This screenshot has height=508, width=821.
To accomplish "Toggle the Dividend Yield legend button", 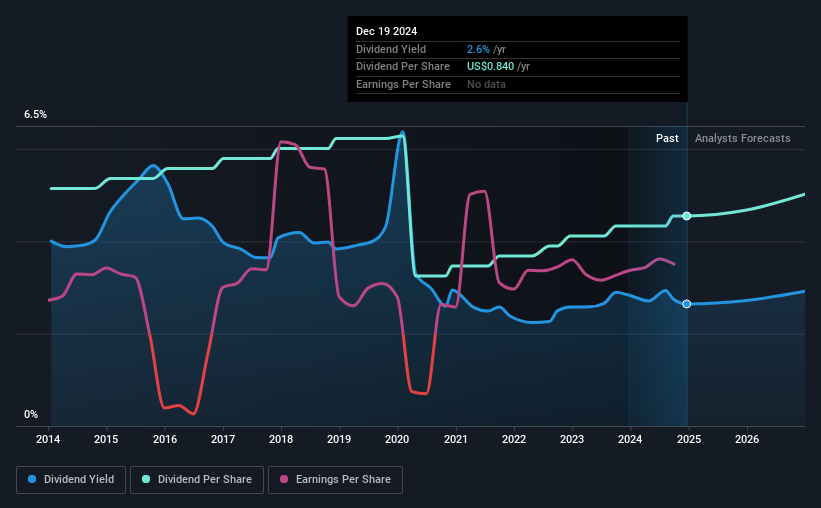I will click(71, 479).
